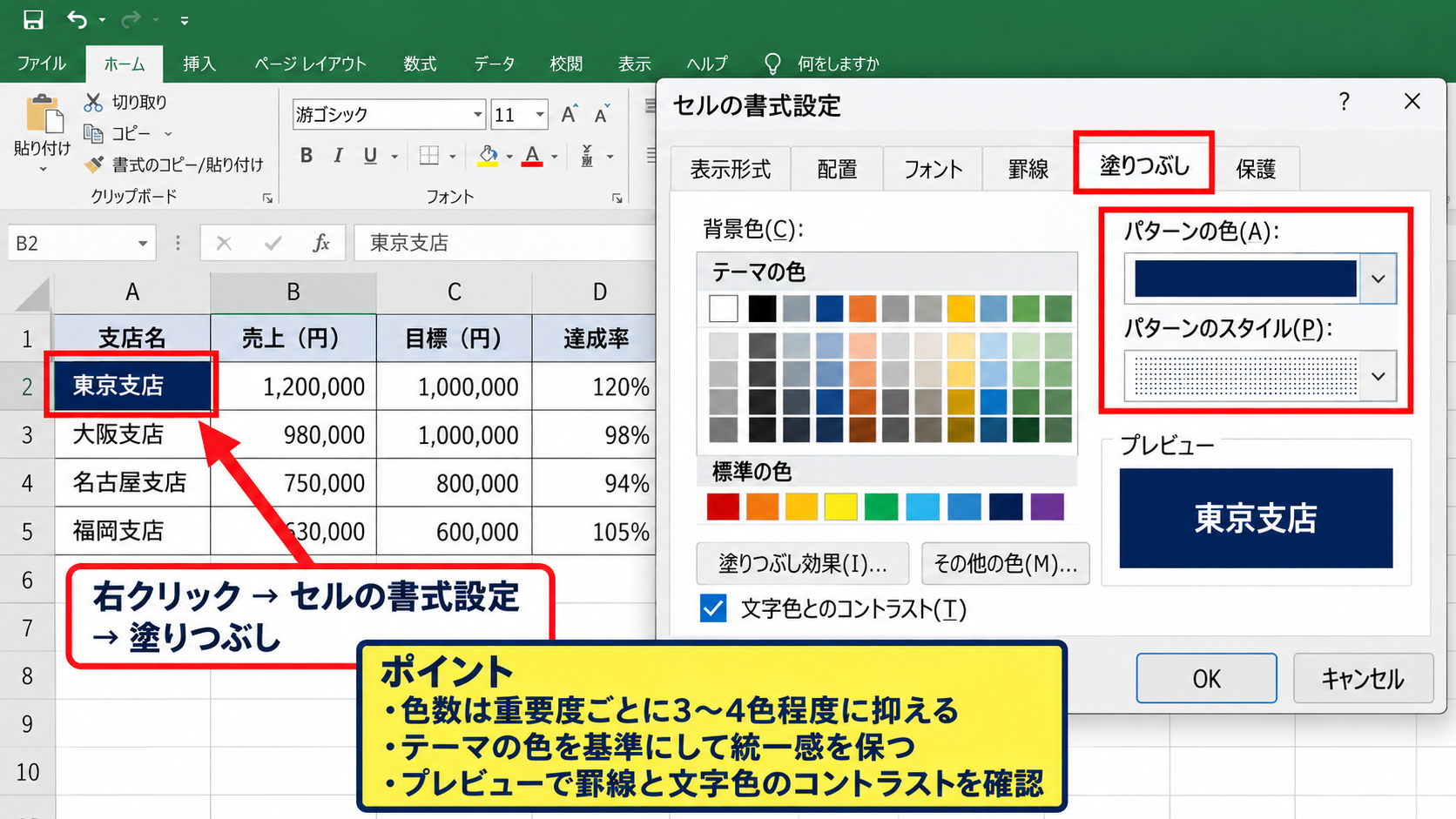Screen dimensions: 1456x819
Task: Click the Paste clipboard icon
Action: click(44, 114)
